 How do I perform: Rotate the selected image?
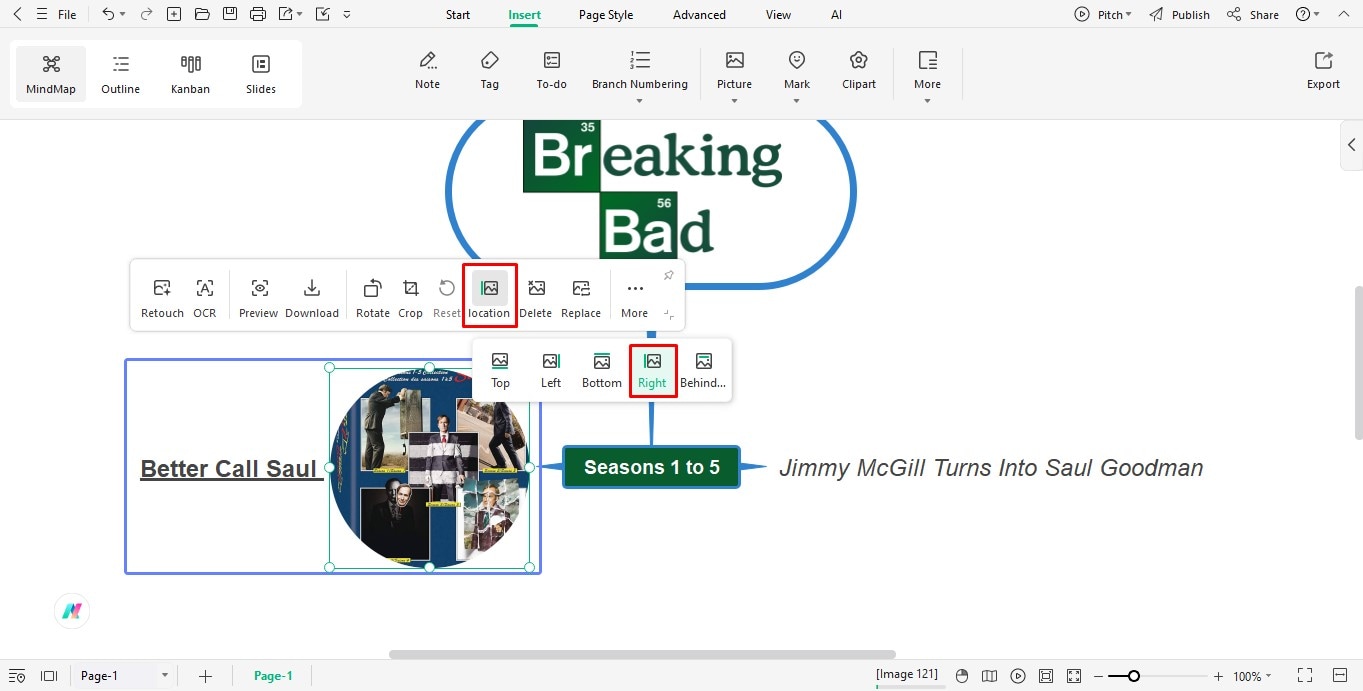(x=373, y=298)
